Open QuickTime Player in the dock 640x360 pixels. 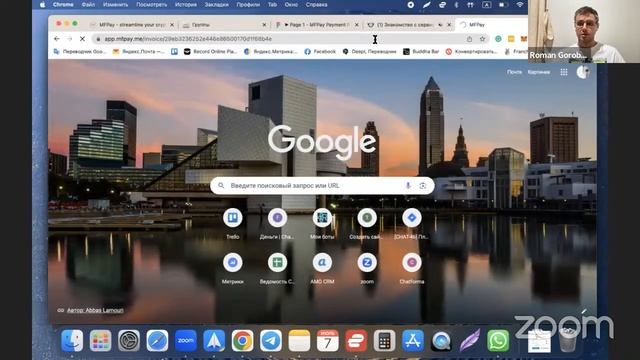441,340
